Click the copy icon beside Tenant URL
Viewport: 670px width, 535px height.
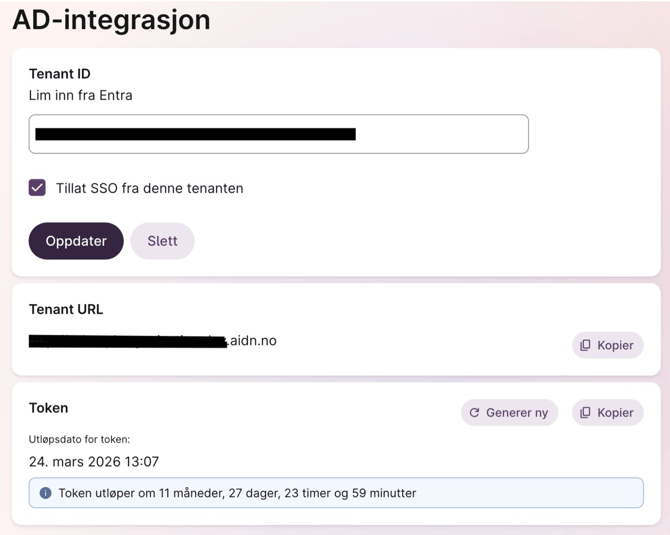click(585, 345)
